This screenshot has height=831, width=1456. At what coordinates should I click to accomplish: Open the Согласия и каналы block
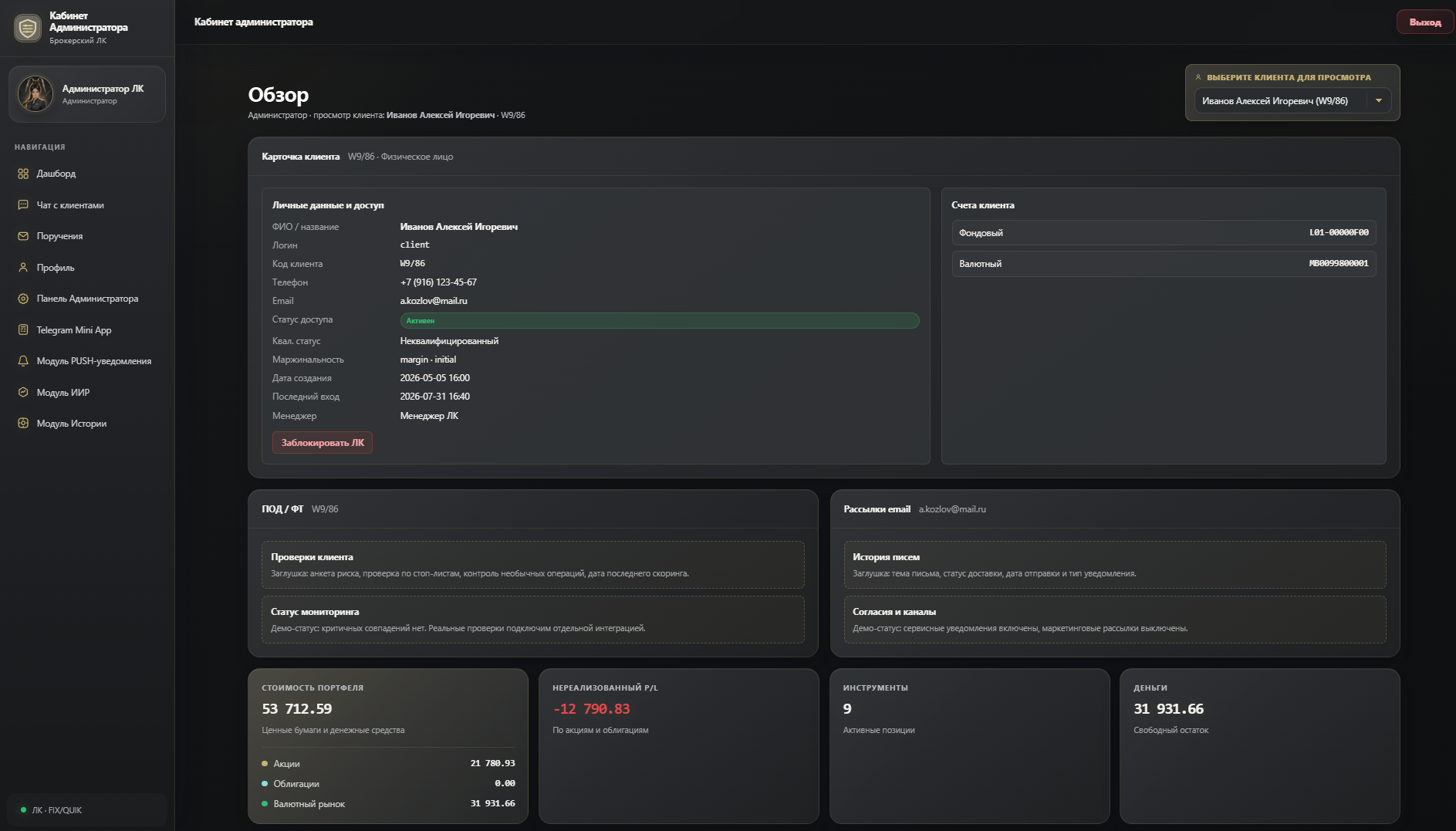click(x=1114, y=620)
